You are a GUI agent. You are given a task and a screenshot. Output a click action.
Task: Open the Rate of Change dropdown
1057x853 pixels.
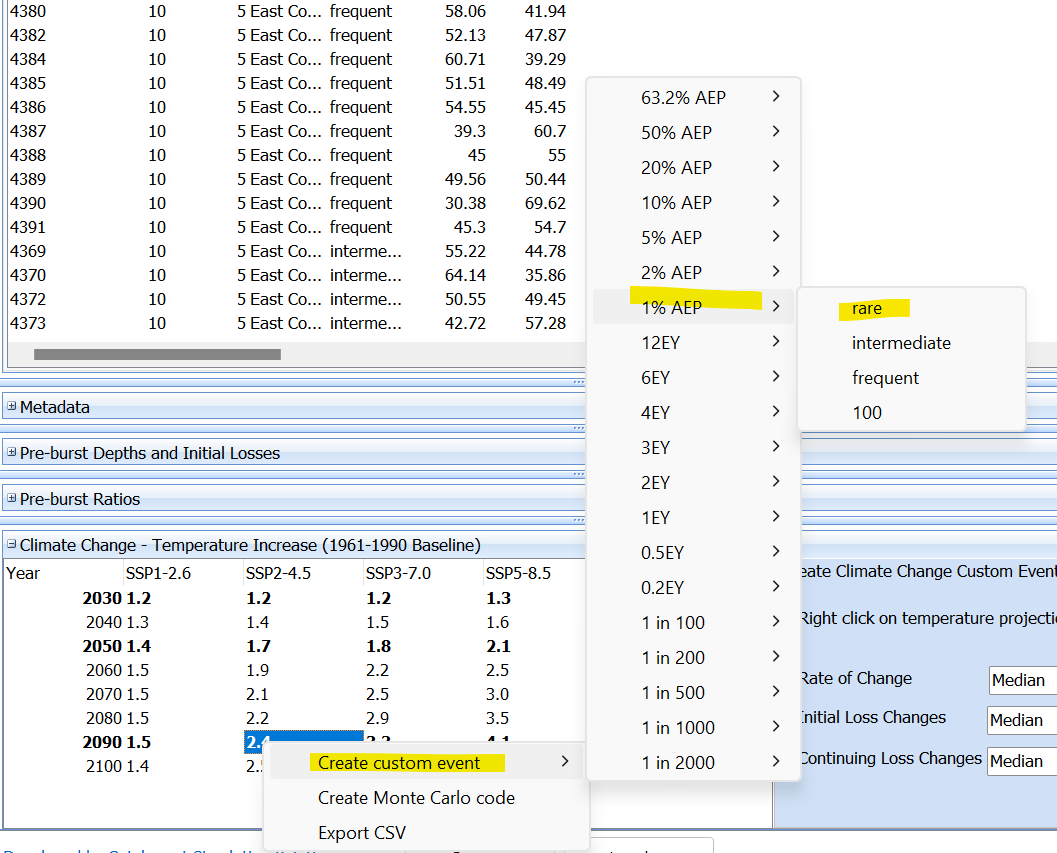[1021, 680]
